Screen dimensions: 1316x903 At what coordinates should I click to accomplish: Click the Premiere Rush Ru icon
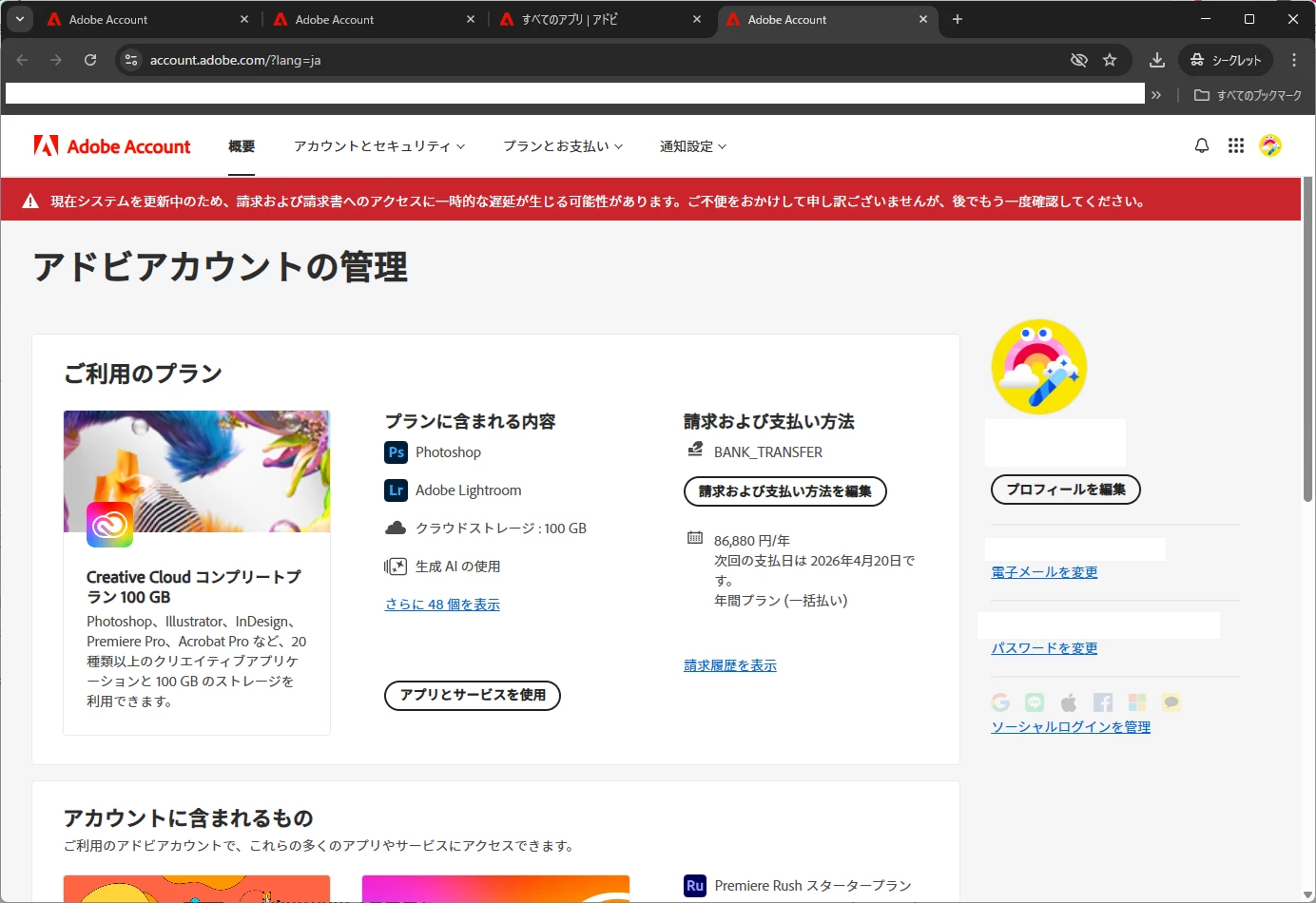pos(695,886)
